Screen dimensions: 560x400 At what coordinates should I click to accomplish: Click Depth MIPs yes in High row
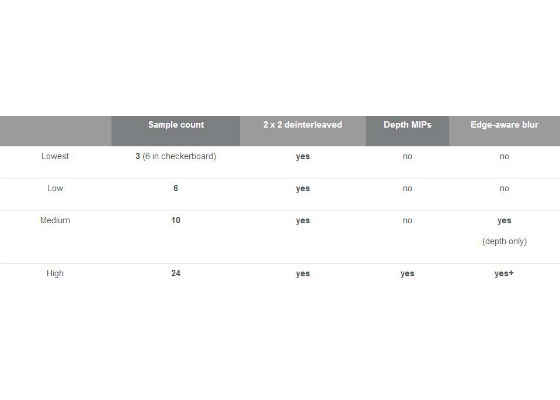click(408, 274)
